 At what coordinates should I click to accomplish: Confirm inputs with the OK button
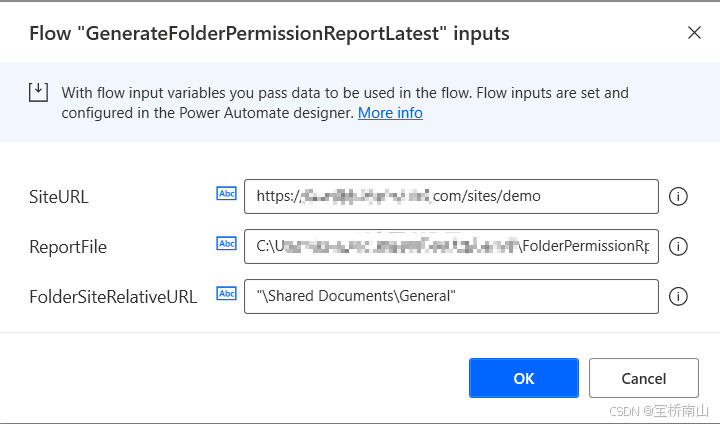tap(524, 378)
